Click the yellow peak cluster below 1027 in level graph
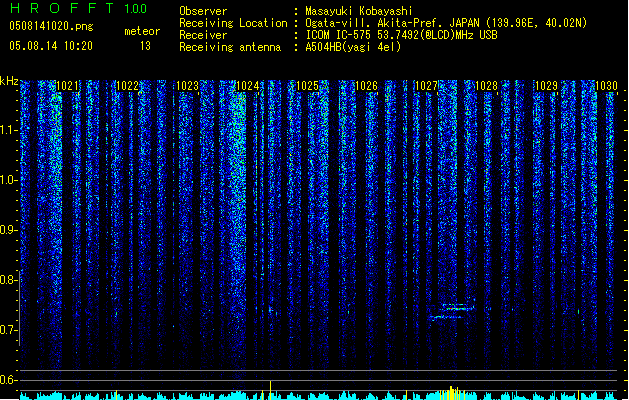This screenshot has width=629, height=400. 451,393
